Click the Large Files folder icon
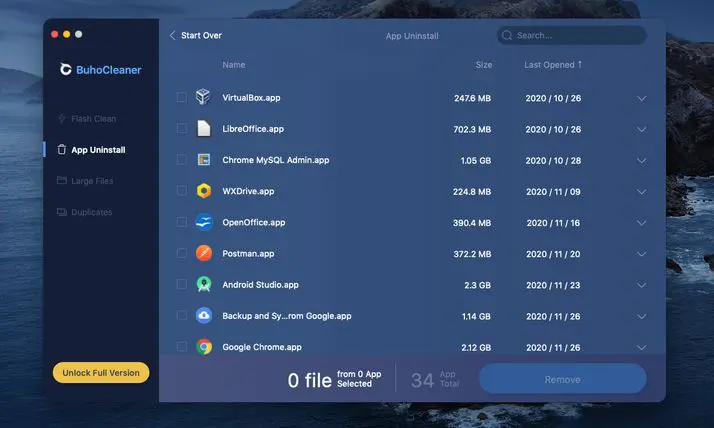Image resolution: width=714 pixels, height=428 pixels. pyautogui.click(x=61, y=180)
